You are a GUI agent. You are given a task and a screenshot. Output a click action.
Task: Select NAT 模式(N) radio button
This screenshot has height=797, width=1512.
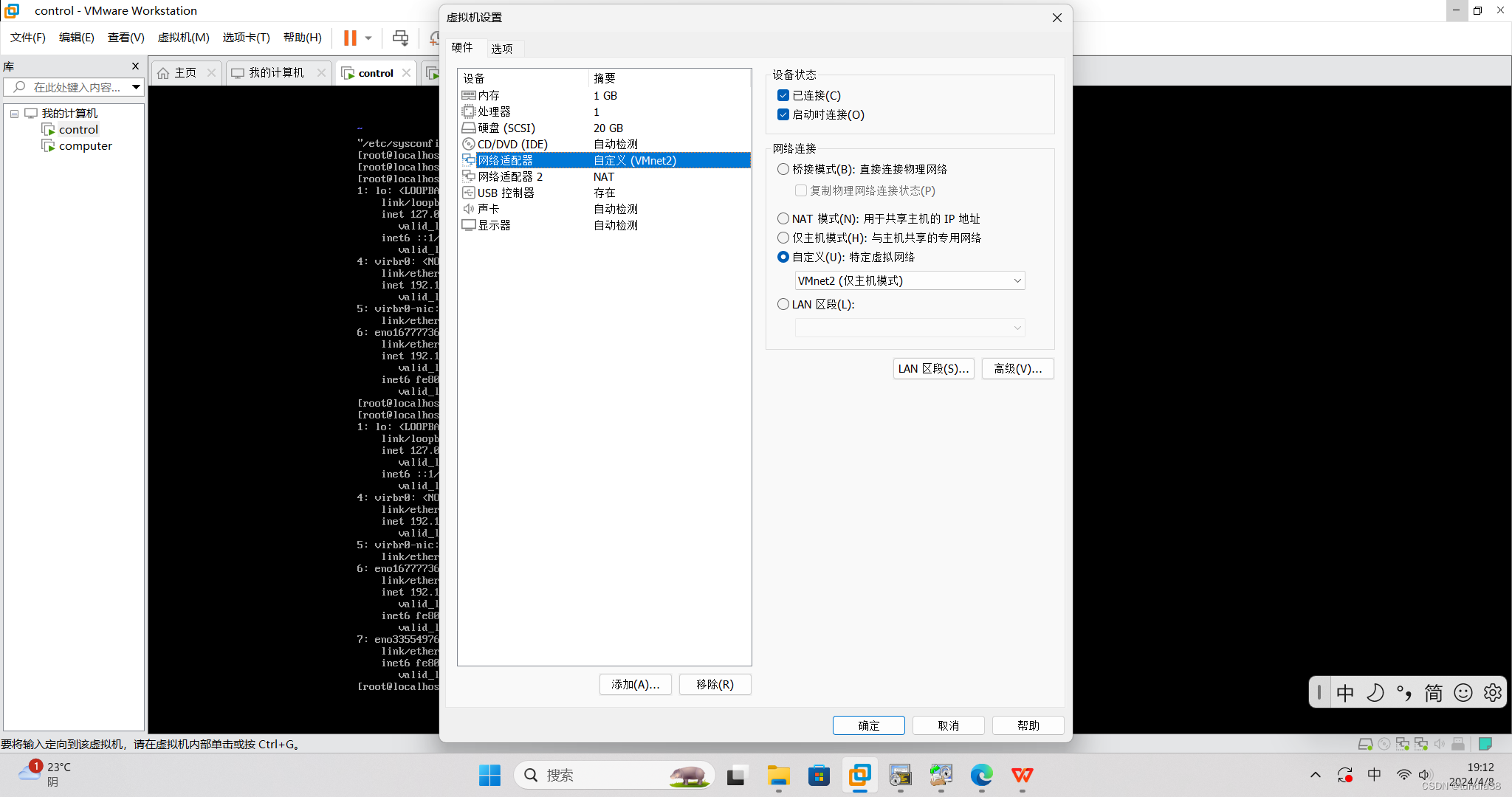(x=783, y=218)
